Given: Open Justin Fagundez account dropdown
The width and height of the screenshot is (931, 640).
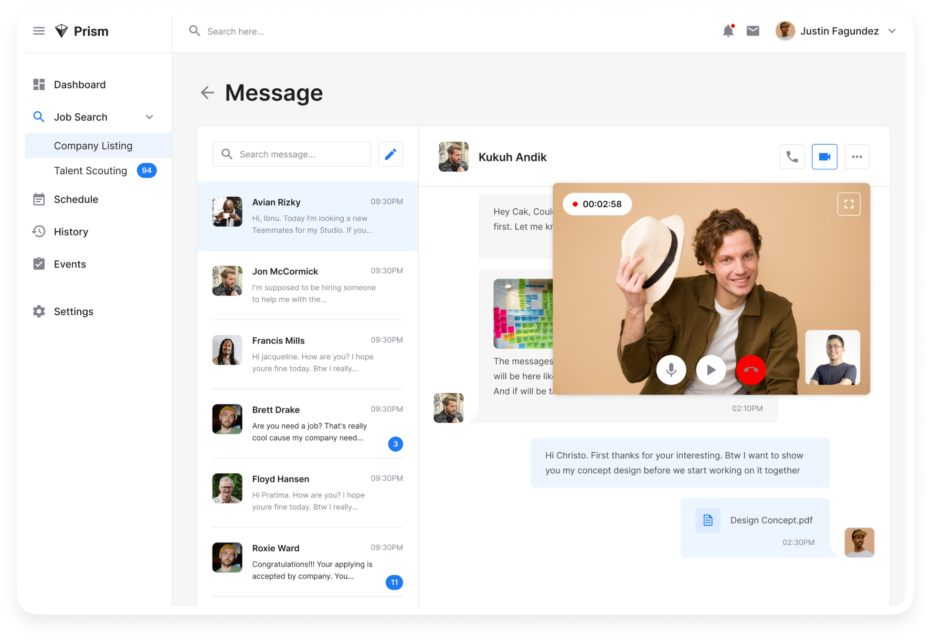Looking at the screenshot, I should (x=892, y=31).
